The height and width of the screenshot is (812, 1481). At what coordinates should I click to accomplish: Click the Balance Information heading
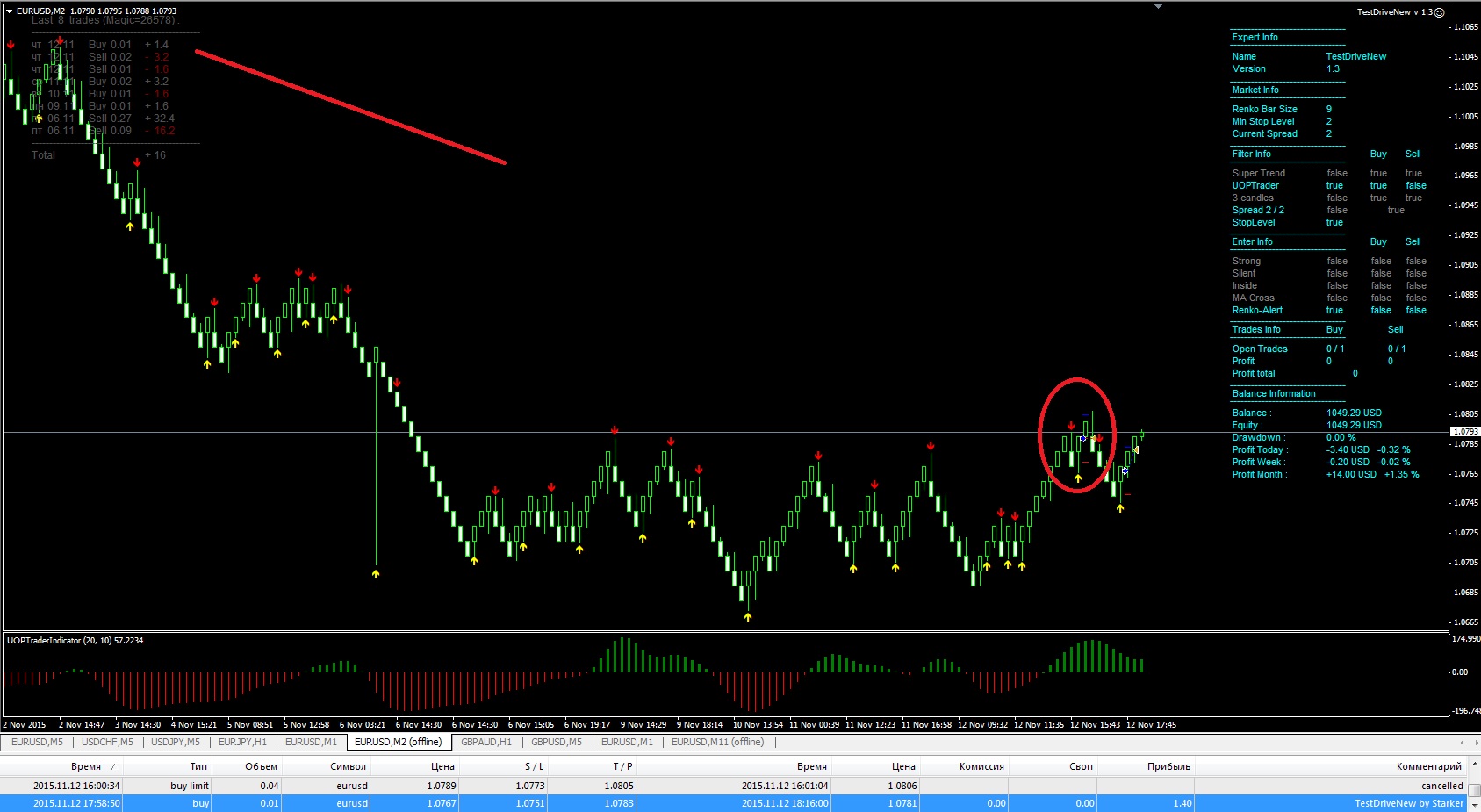(x=1273, y=393)
